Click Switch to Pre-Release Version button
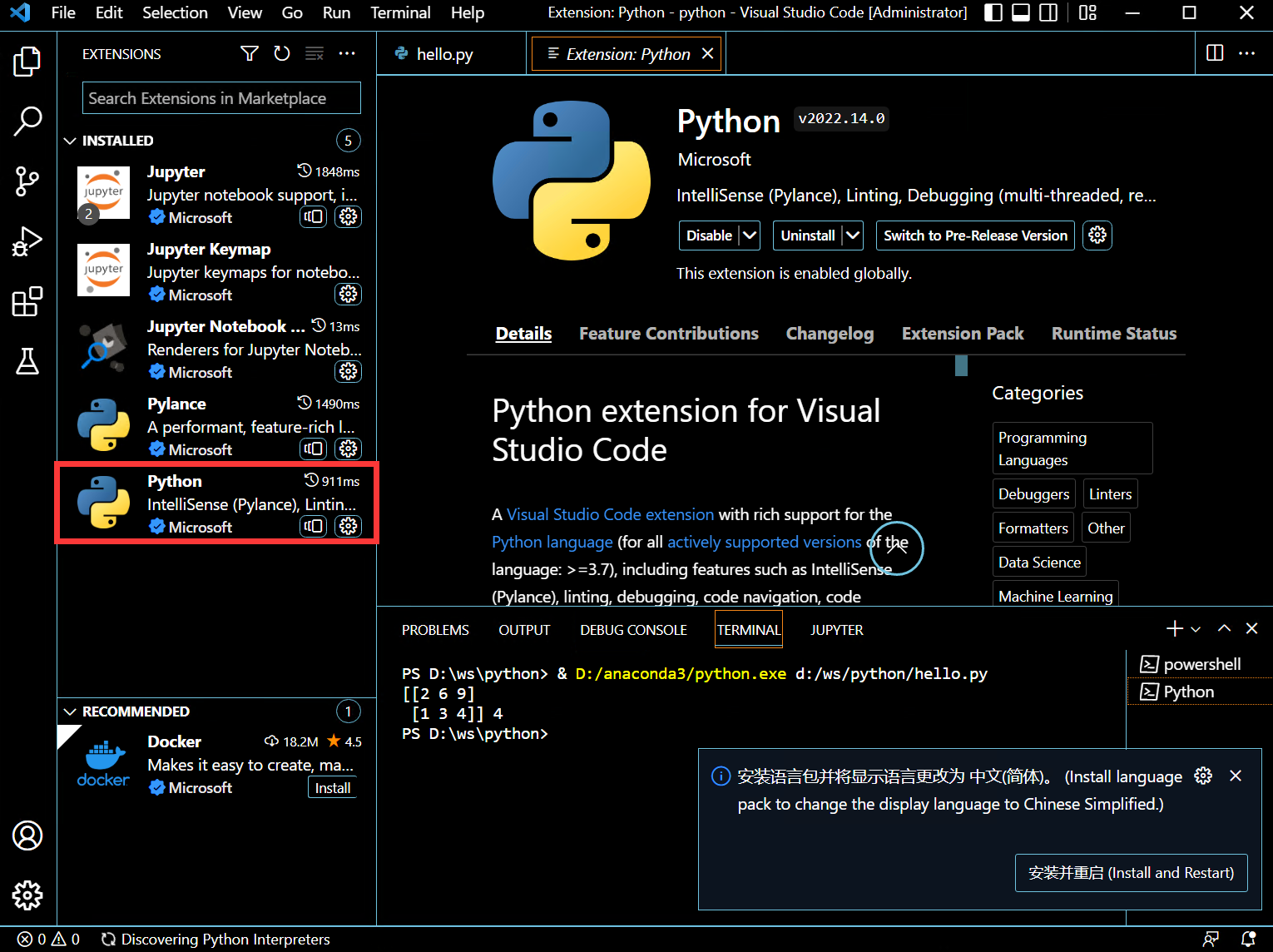Image resolution: width=1273 pixels, height=952 pixels. coord(975,236)
